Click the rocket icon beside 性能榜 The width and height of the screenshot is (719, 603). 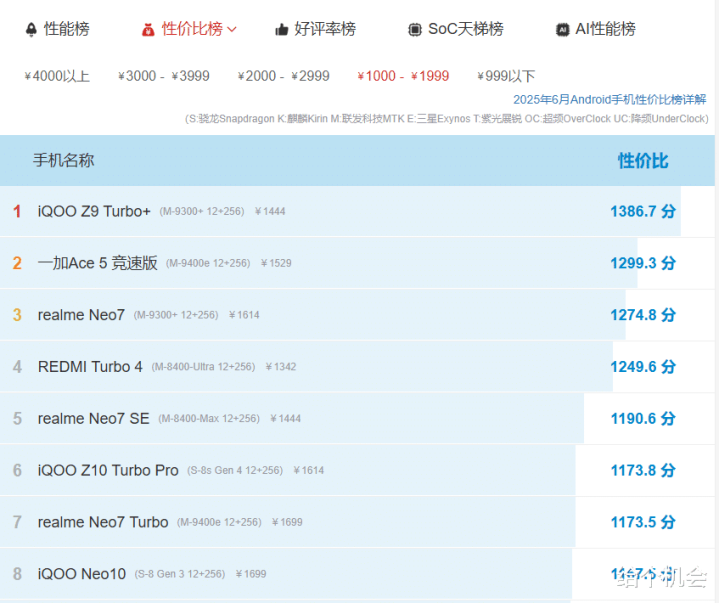pos(31,29)
